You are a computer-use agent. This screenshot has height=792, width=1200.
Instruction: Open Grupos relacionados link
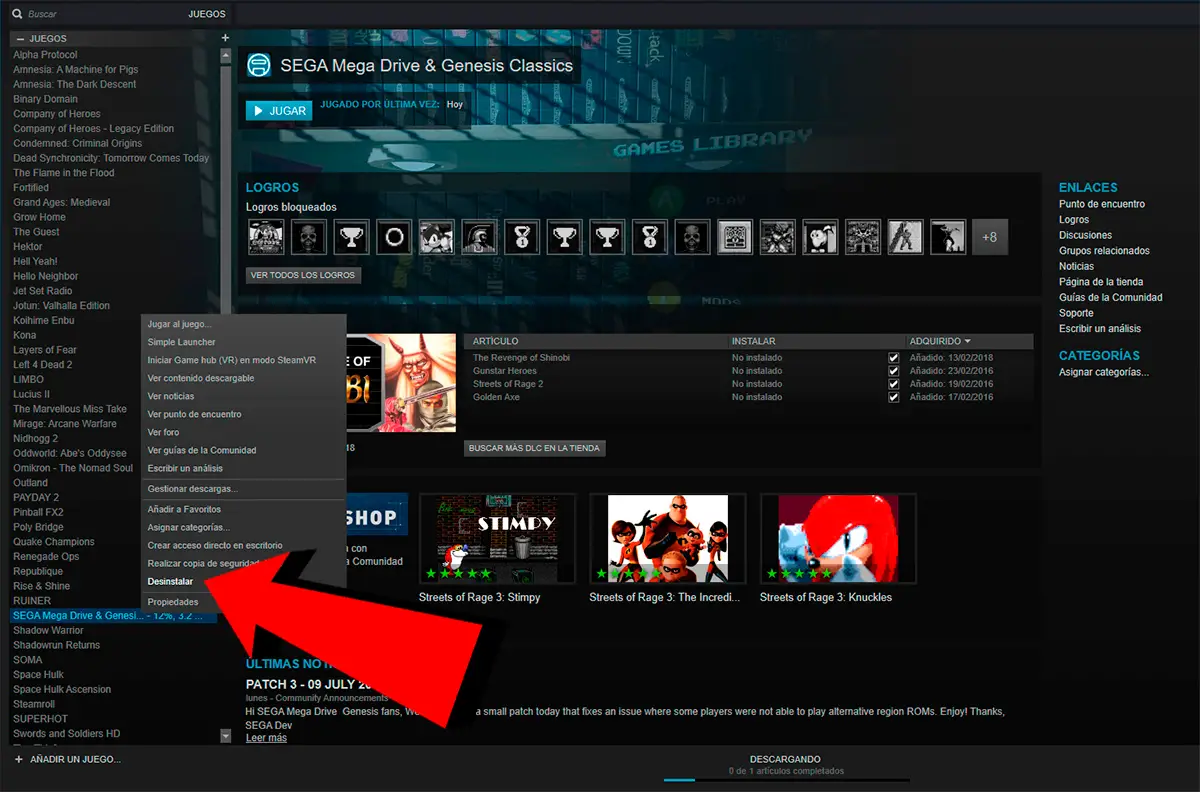pos(1104,251)
